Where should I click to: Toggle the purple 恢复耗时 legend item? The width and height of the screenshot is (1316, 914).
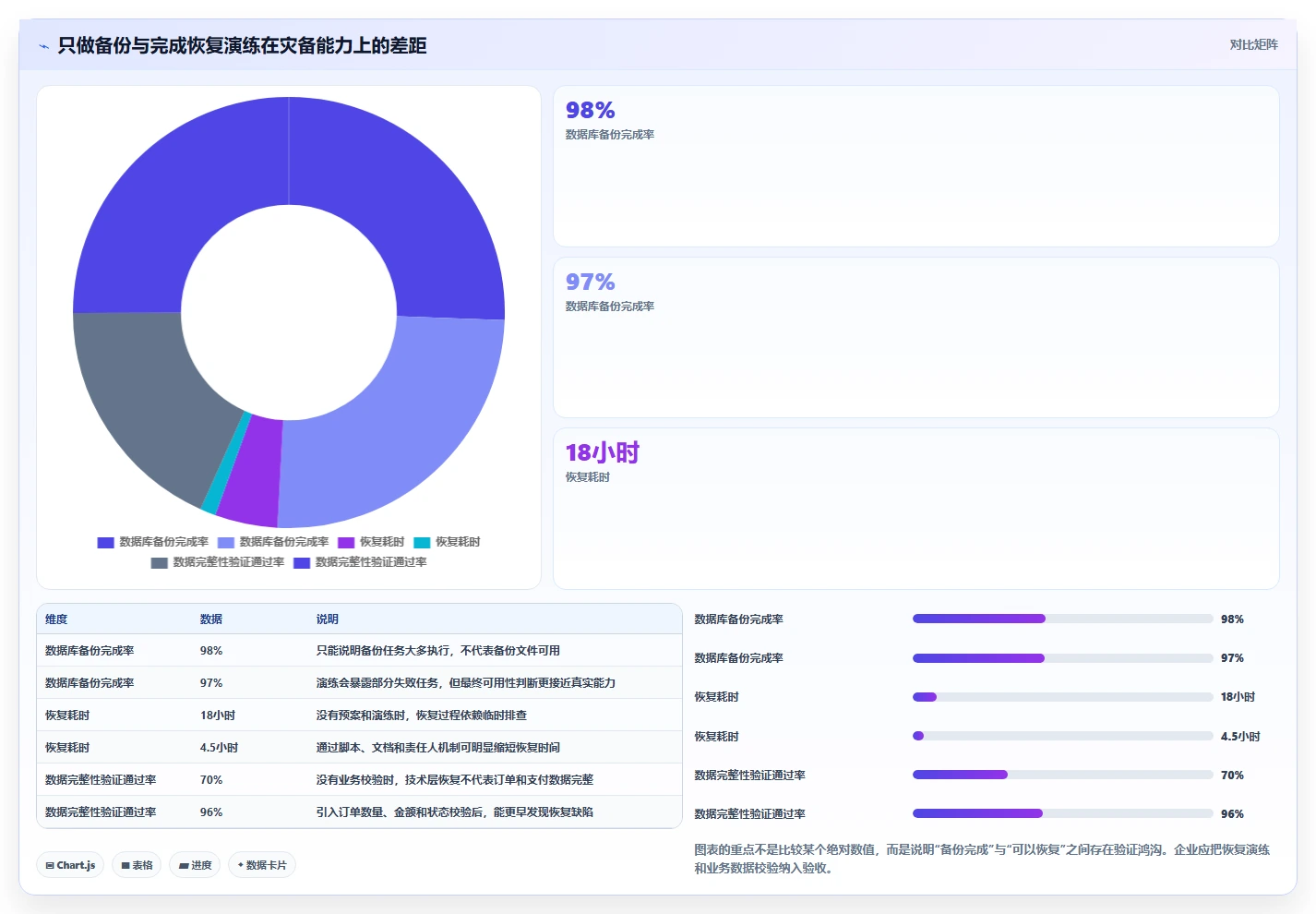pyautogui.click(x=371, y=542)
